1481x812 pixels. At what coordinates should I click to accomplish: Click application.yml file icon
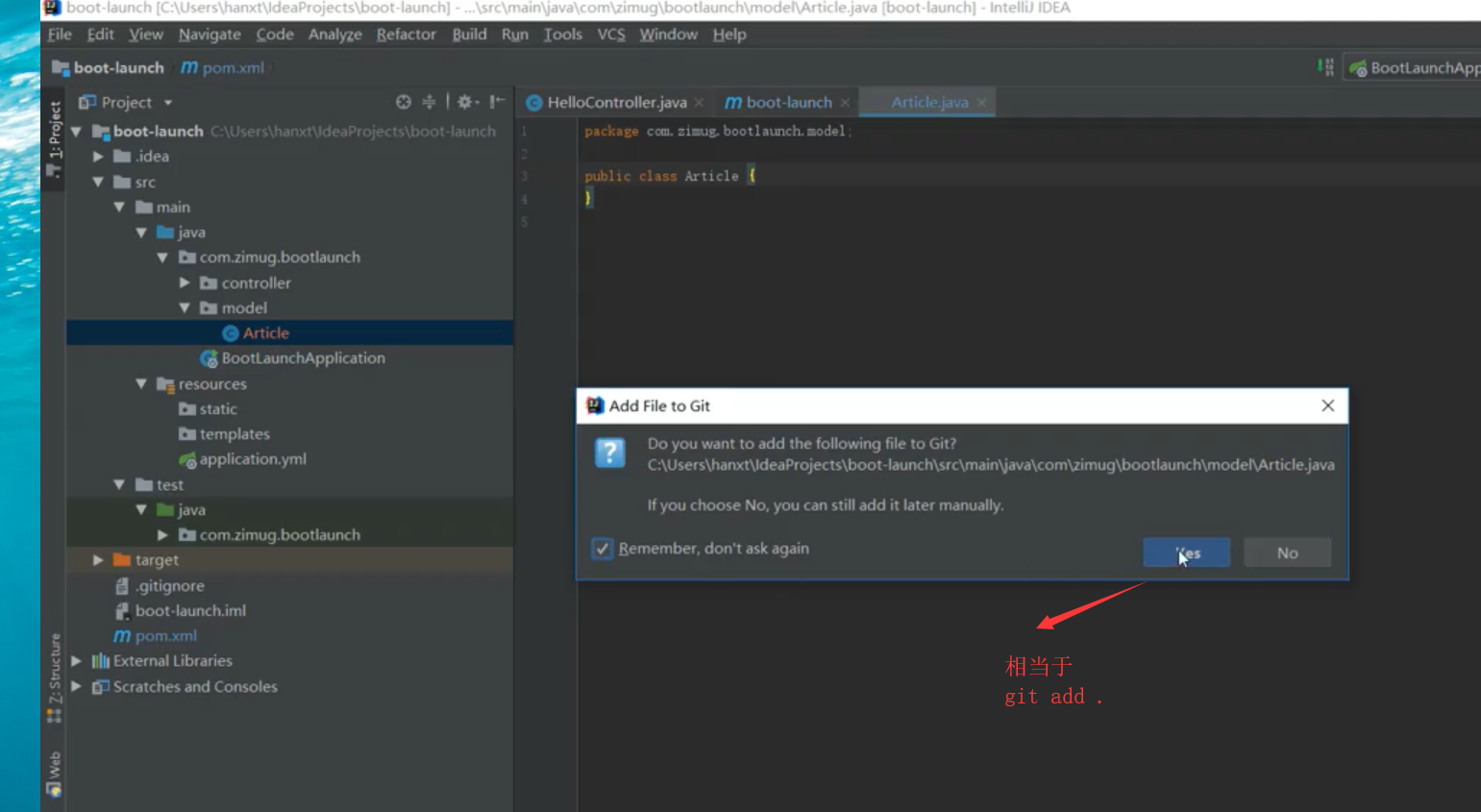(x=187, y=460)
